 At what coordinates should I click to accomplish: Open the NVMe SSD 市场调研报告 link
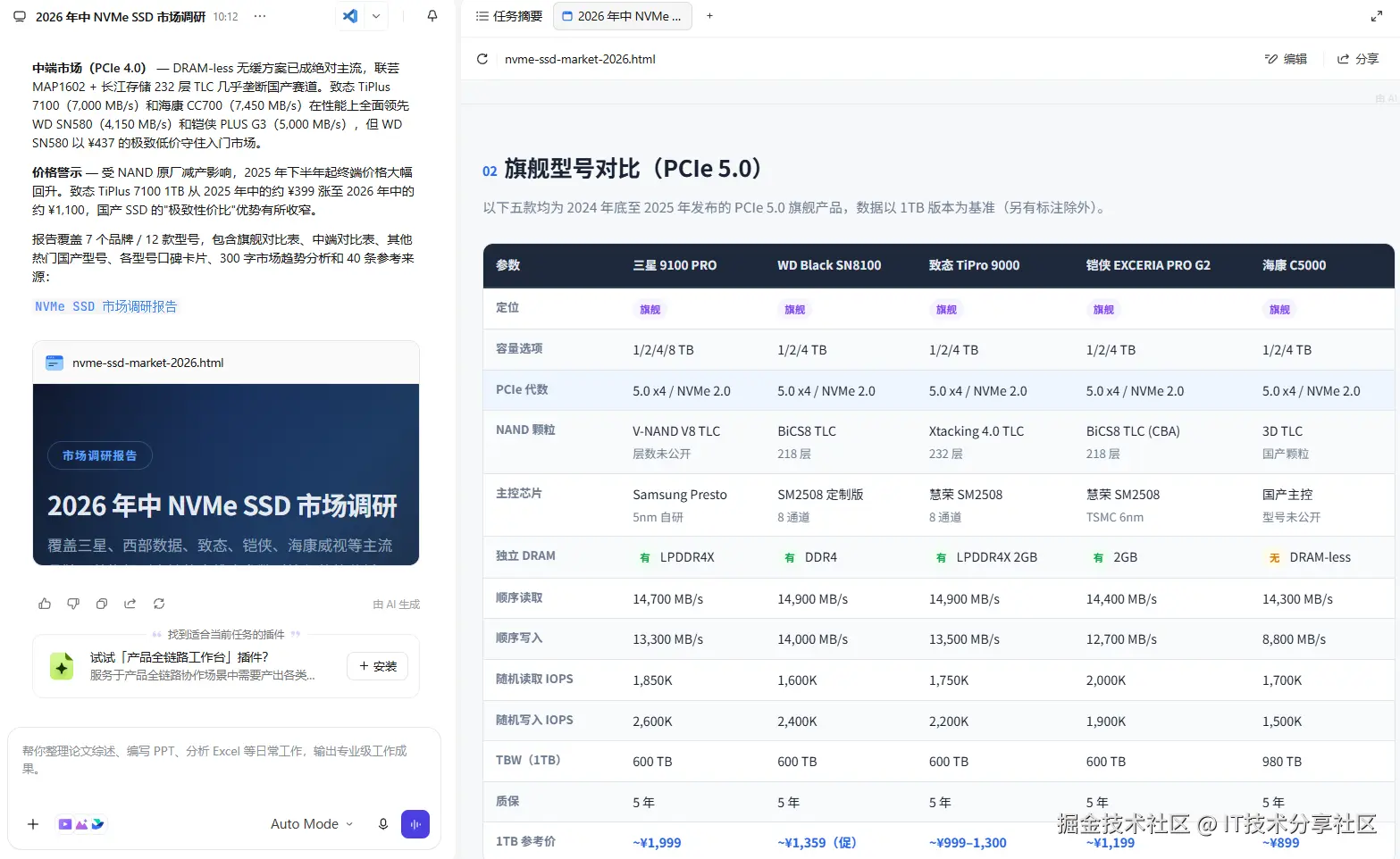click(106, 306)
